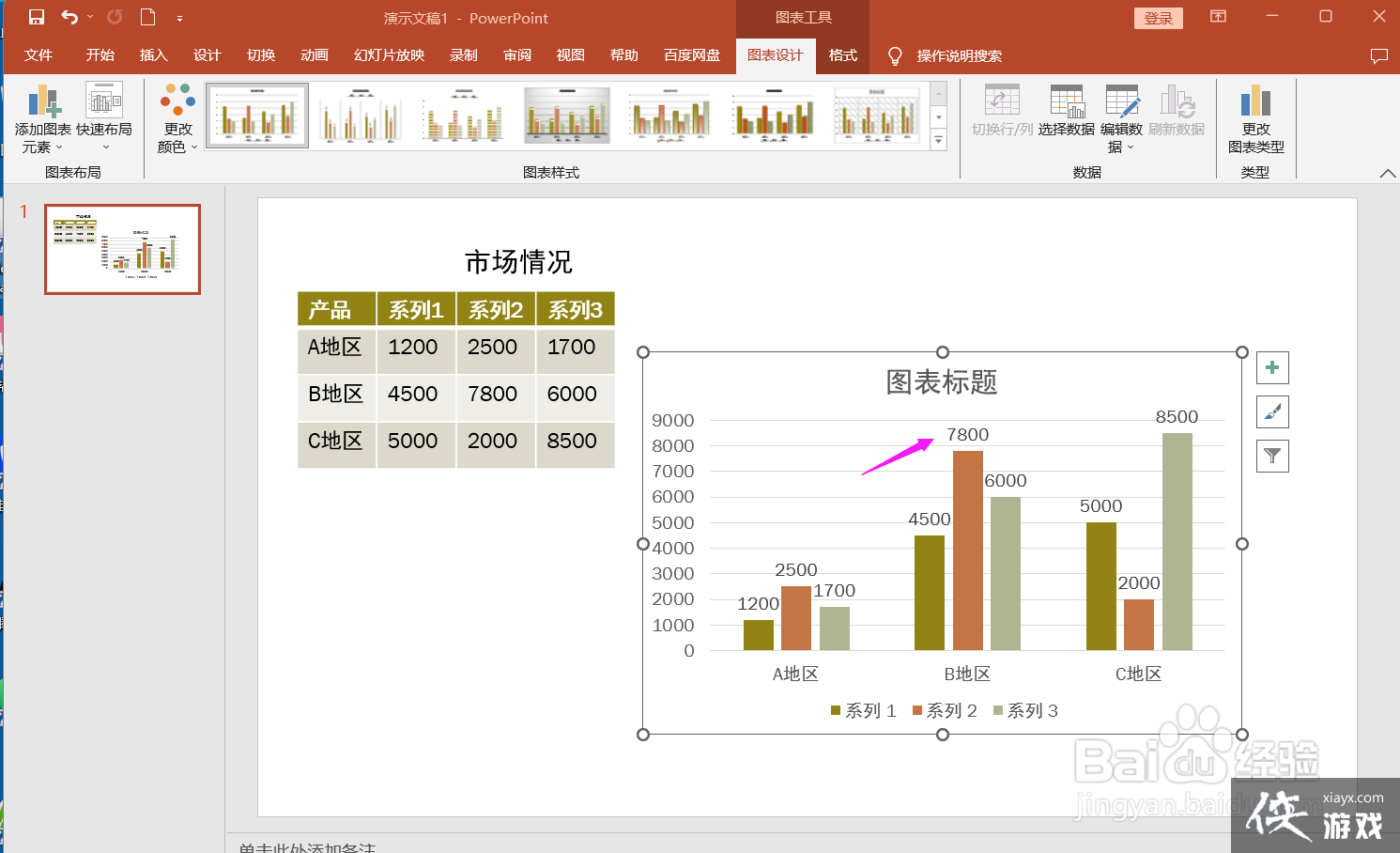Click 更改图表类型 icon
This screenshot has width=1400, height=853.
pyautogui.click(x=1255, y=118)
